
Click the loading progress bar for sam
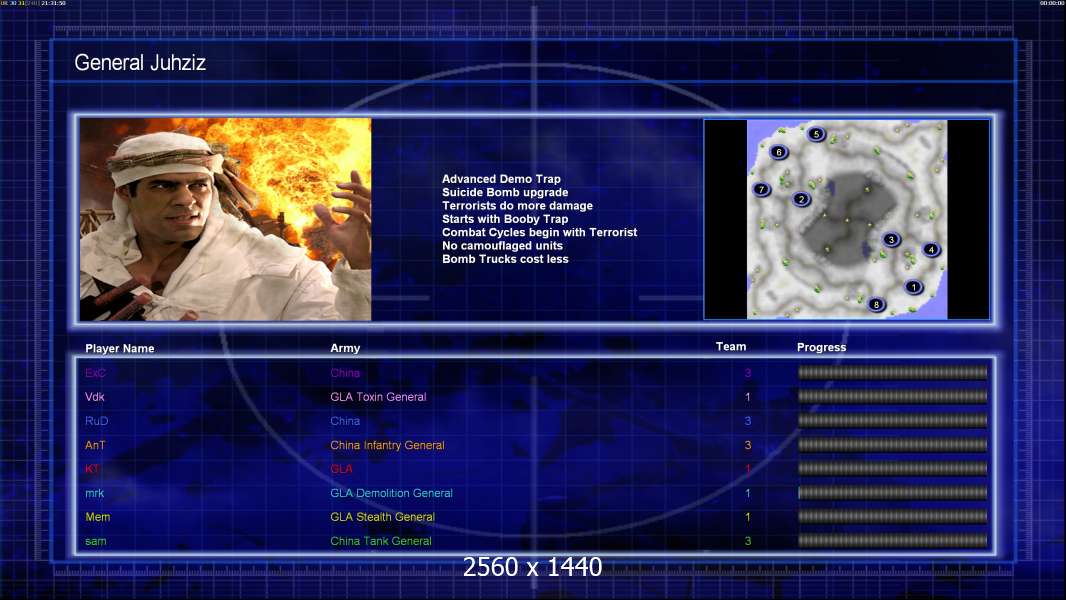click(x=892, y=541)
